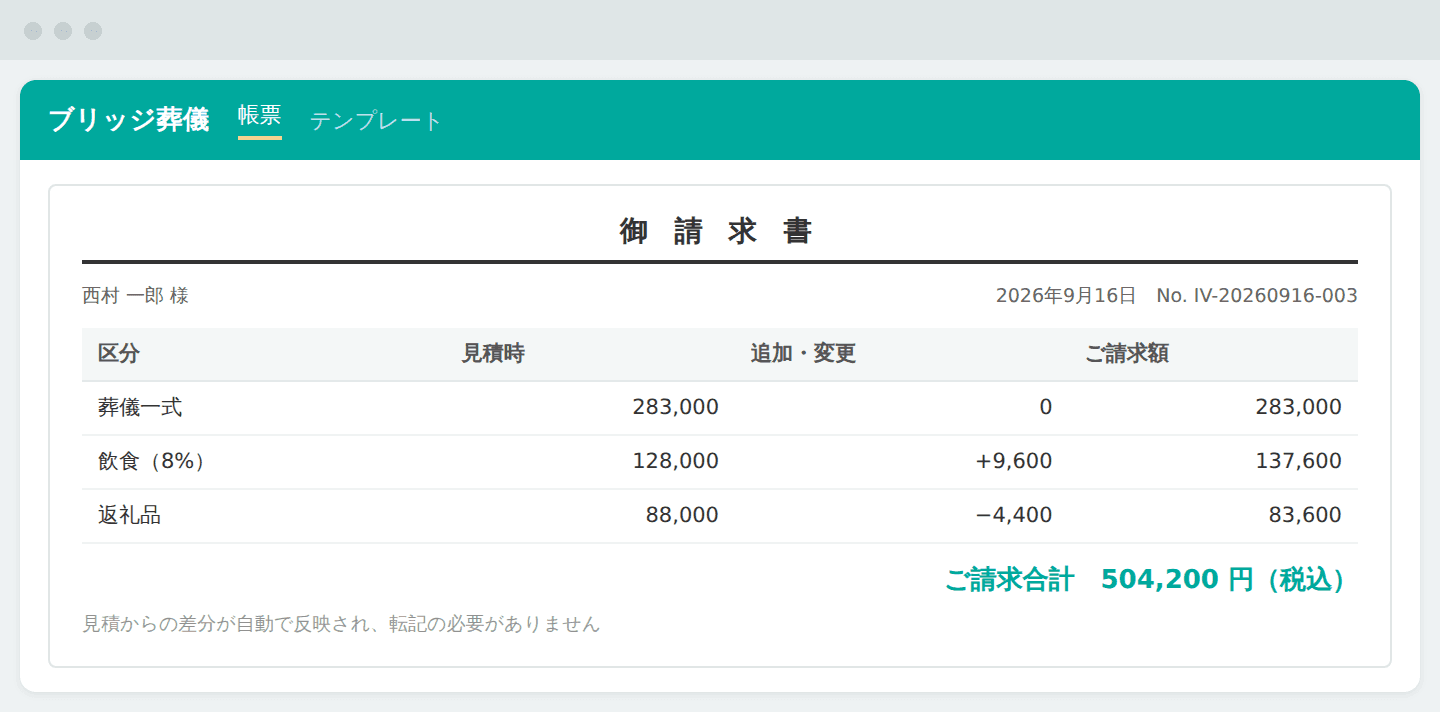Click the 0 change value for 葬儀一式
This screenshot has width=1440, height=712.
pos(1046,407)
